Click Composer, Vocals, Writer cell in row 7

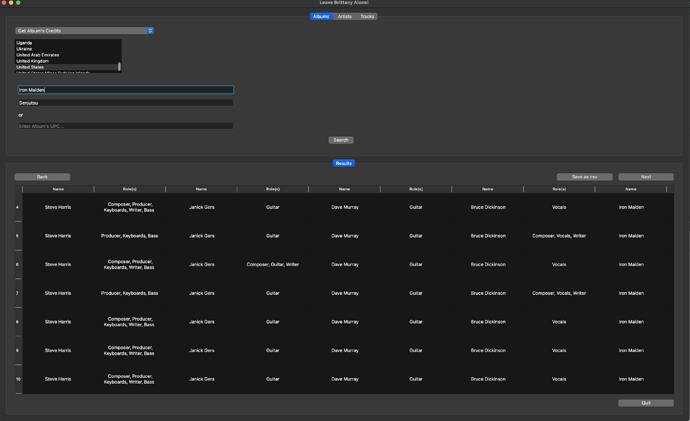[559, 293]
